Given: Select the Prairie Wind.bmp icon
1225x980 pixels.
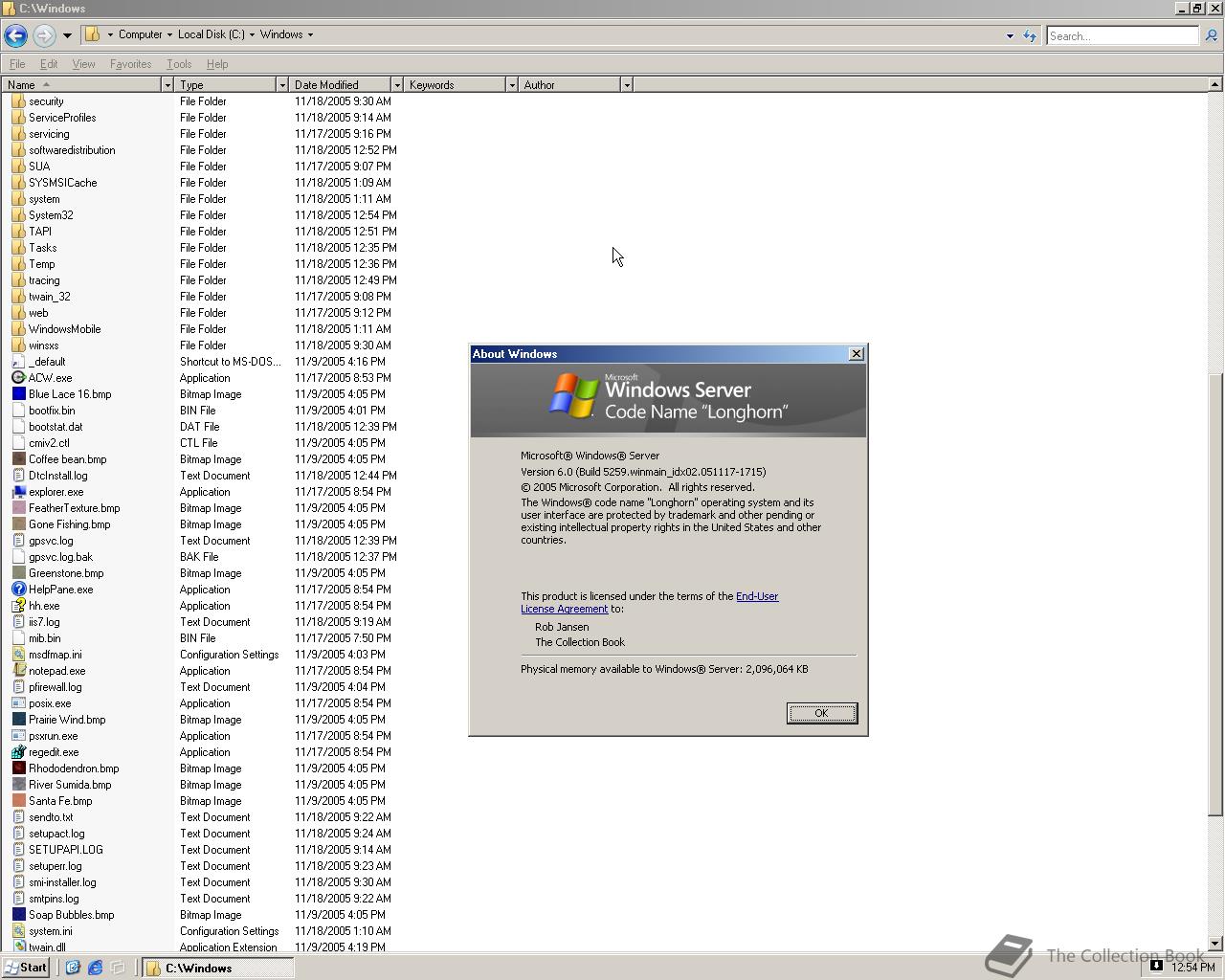Looking at the screenshot, I should [18, 720].
